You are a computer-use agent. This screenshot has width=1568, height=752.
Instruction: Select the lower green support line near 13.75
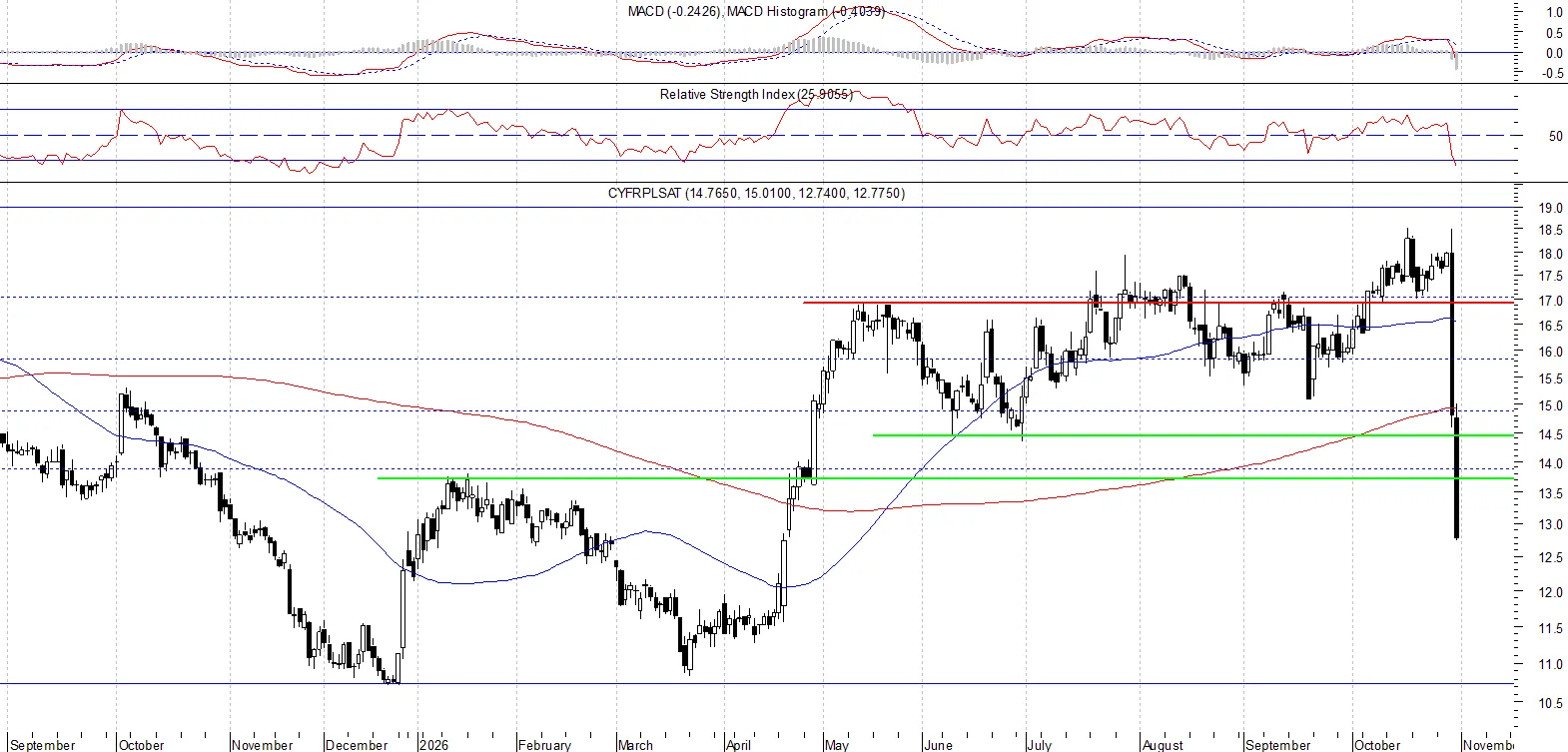click(946, 477)
